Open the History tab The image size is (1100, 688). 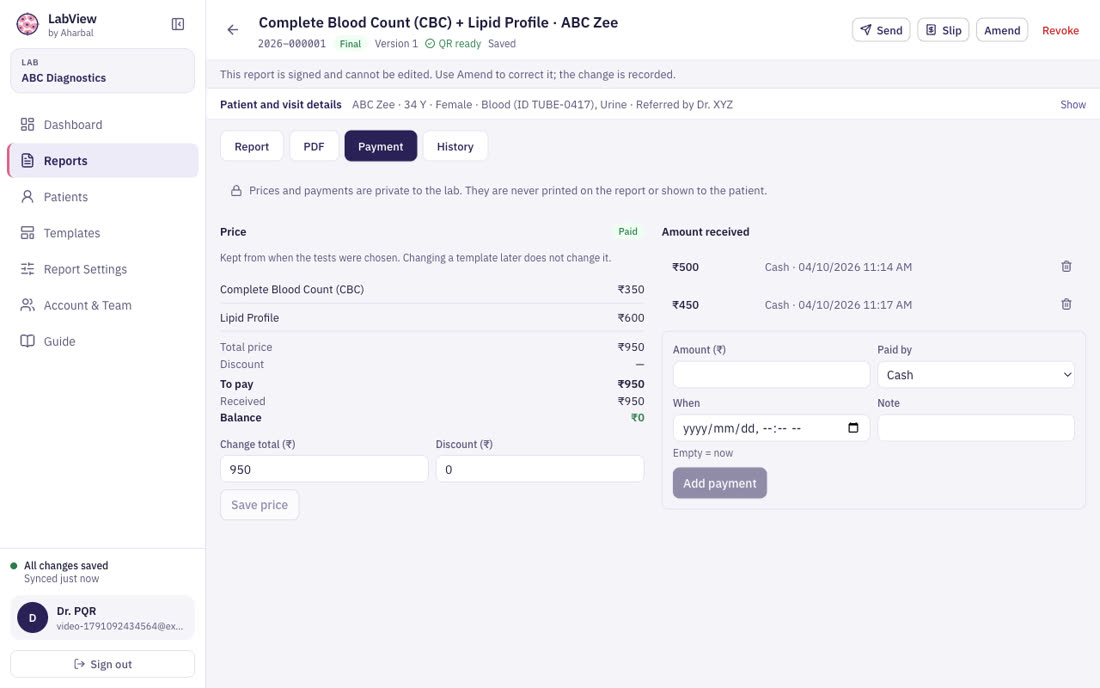point(455,147)
